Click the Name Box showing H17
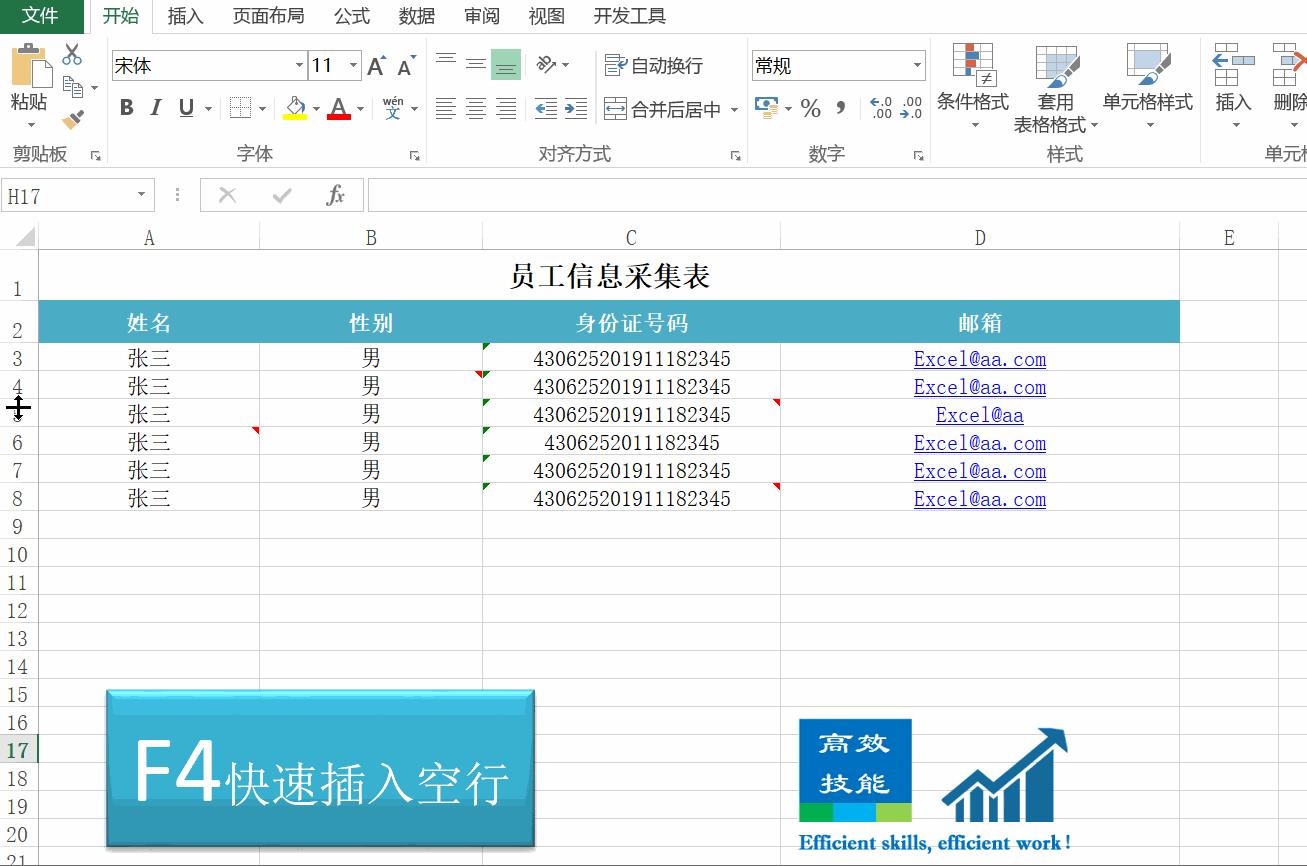1307x866 pixels. click(x=70, y=194)
